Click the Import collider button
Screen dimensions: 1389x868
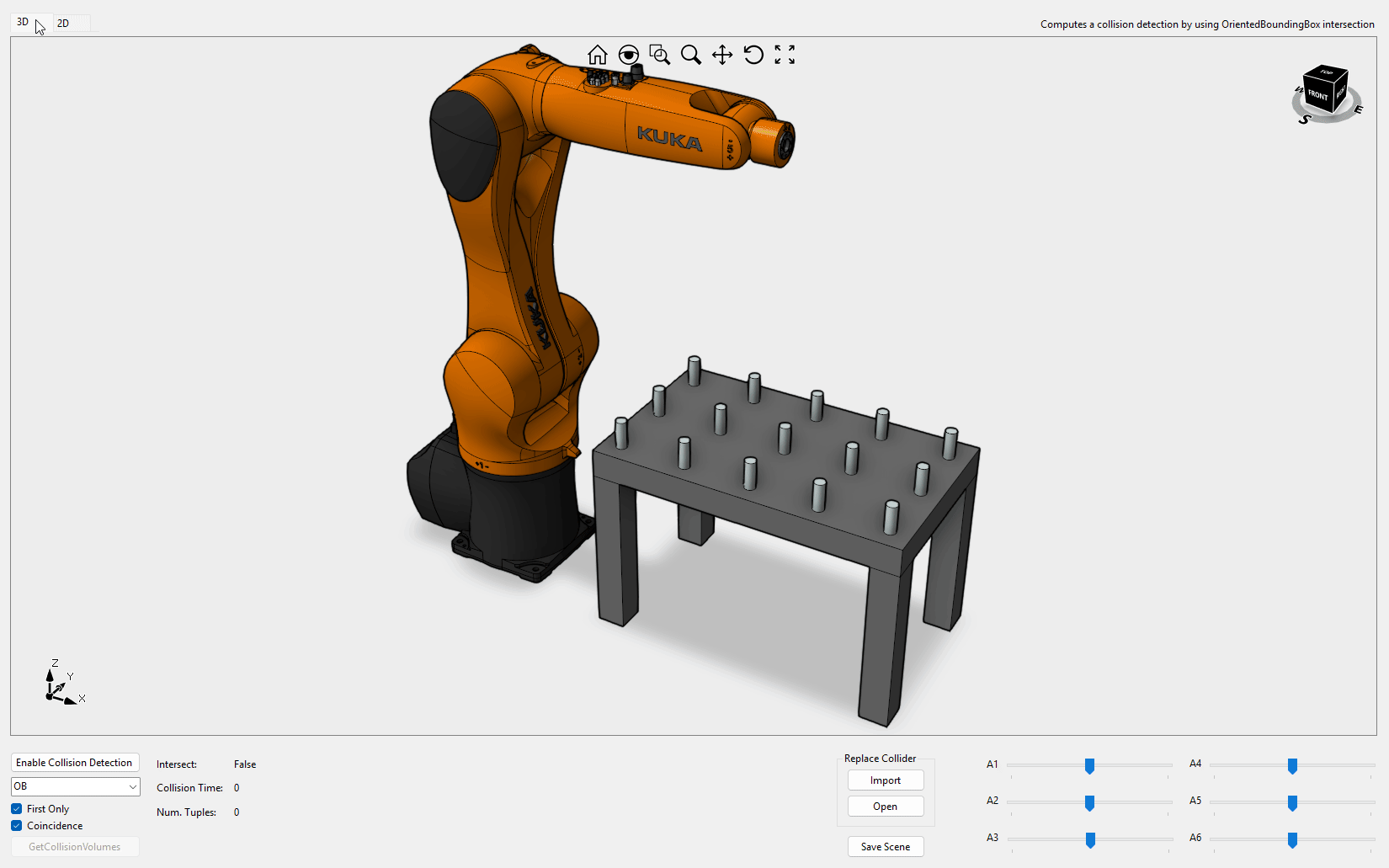coord(885,780)
